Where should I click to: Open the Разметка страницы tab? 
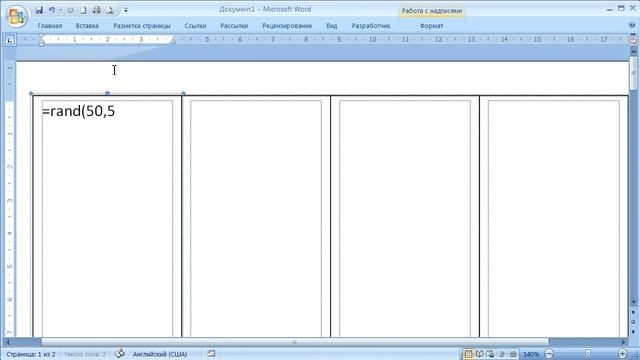coord(142,26)
